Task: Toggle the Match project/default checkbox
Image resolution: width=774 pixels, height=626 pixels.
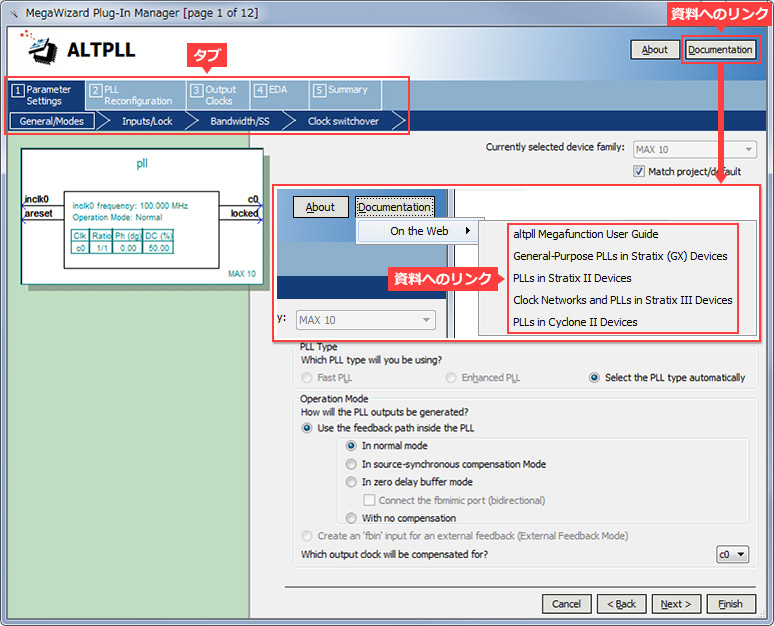Action: point(640,172)
